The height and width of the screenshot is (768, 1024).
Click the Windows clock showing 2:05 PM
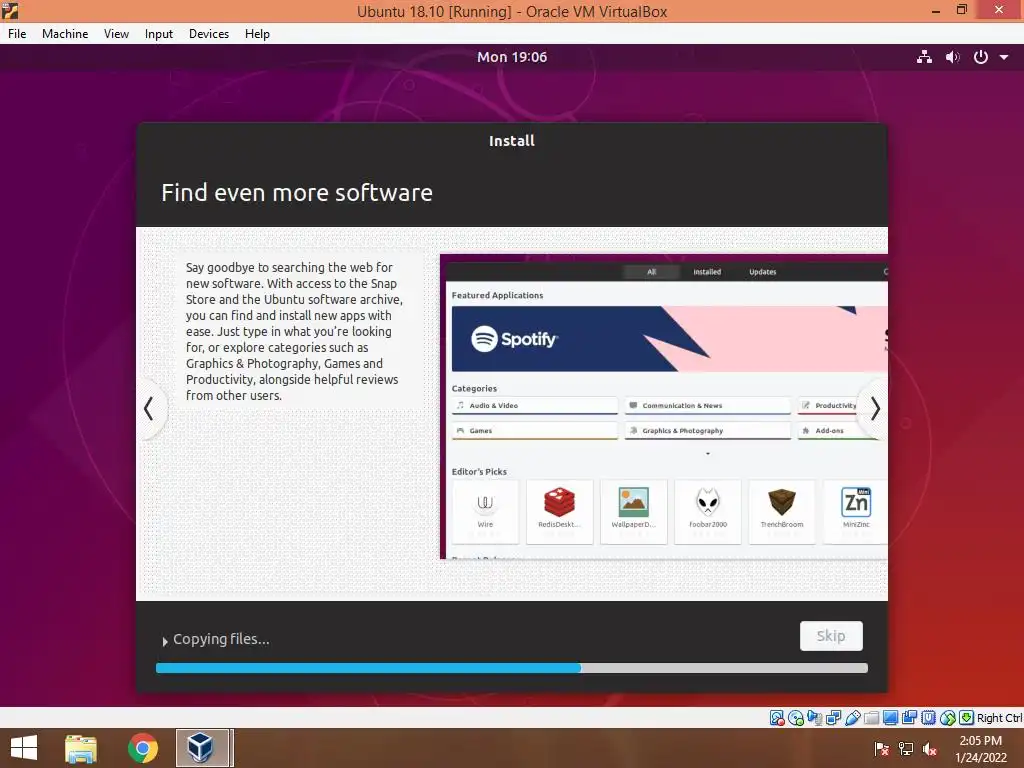point(980,741)
